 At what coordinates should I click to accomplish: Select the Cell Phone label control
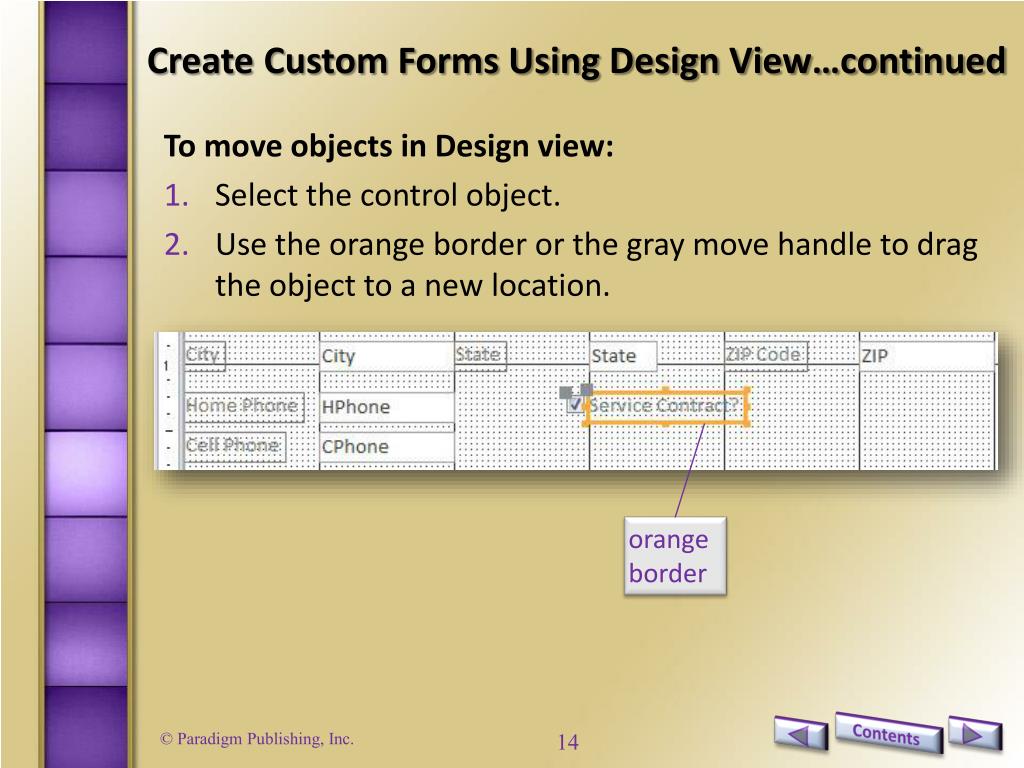click(x=235, y=447)
